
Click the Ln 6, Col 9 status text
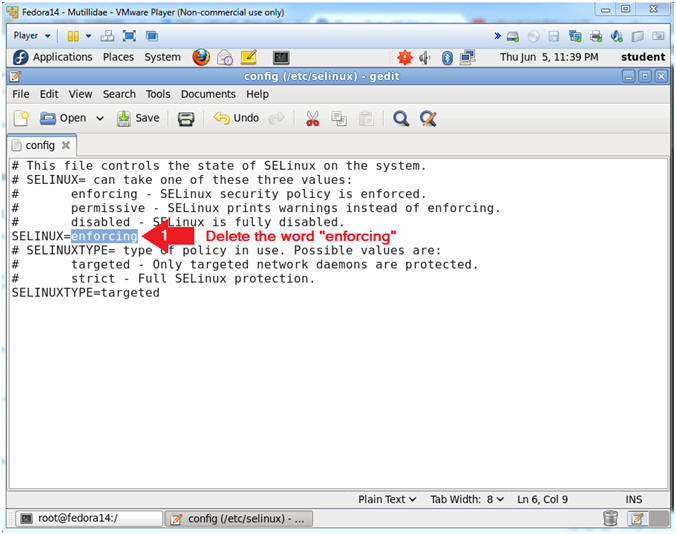(x=542, y=500)
